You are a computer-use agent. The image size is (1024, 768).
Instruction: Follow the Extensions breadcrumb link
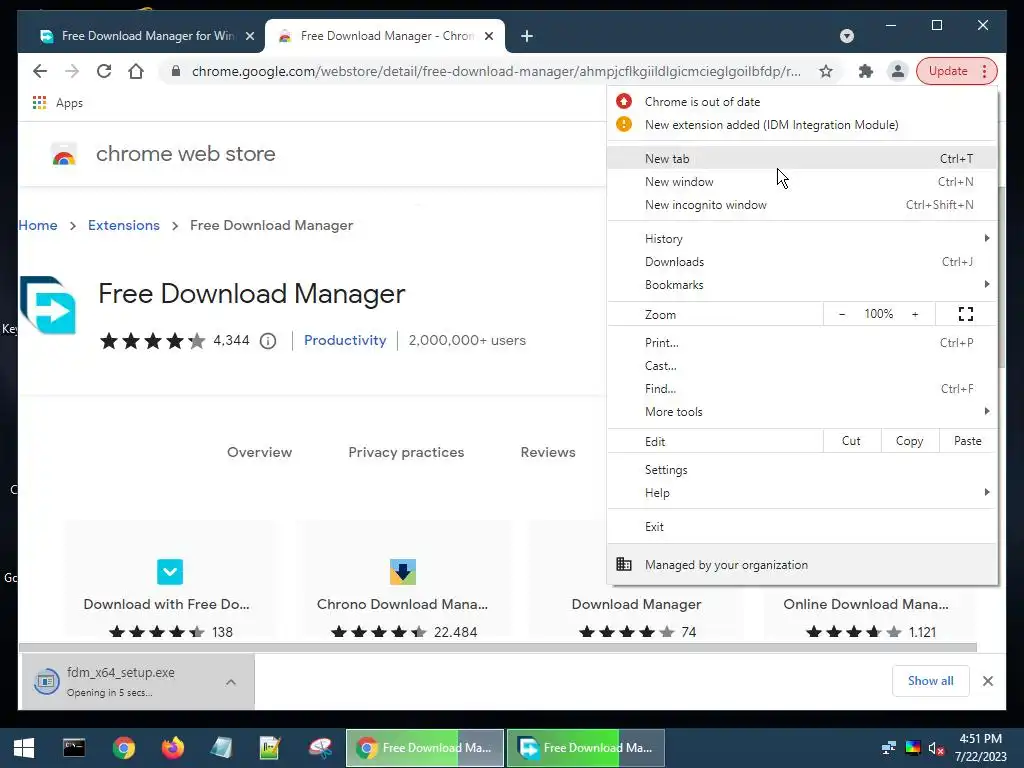coord(123,225)
